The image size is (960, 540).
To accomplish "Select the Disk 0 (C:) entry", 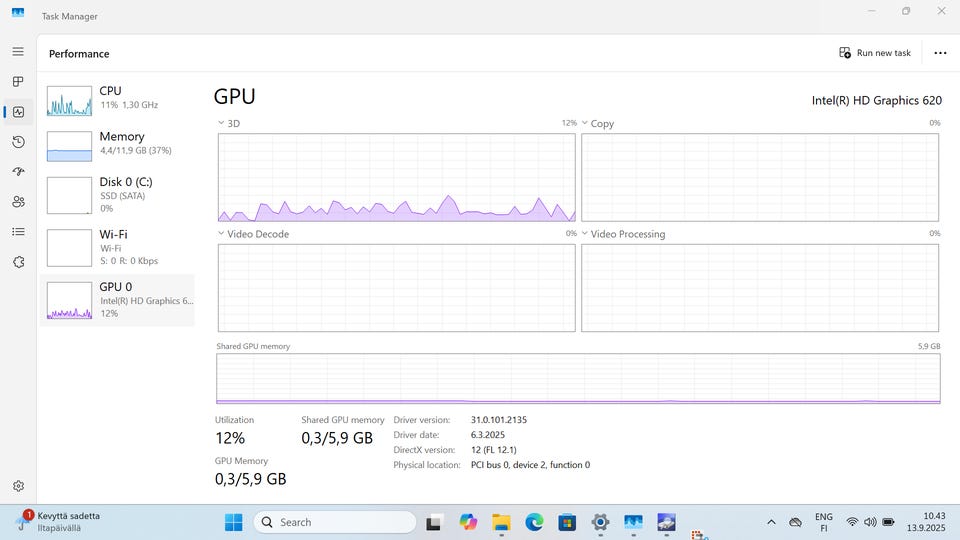I will click(x=118, y=195).
